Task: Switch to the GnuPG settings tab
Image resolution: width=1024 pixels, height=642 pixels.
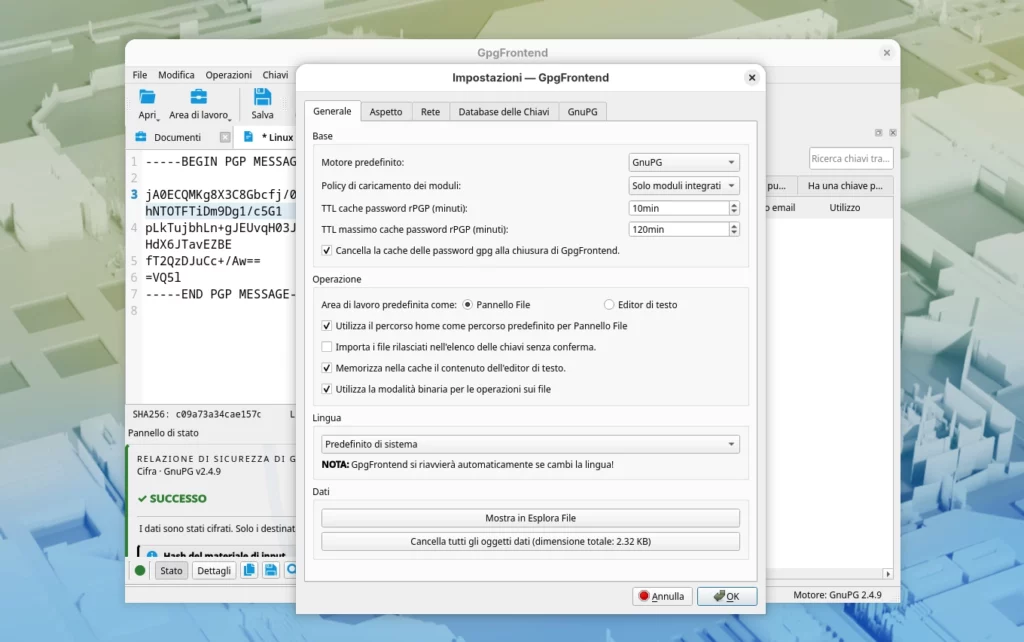Action: (x=583, y=112)
